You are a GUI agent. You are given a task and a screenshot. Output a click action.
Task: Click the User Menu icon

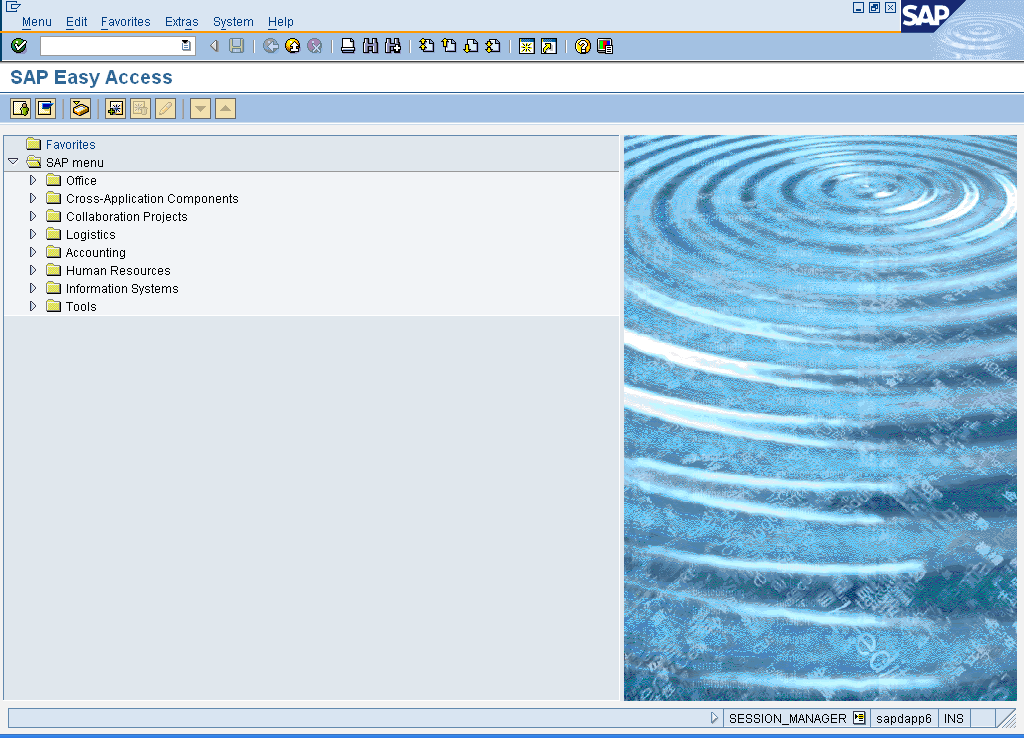[x=21, y=108]
